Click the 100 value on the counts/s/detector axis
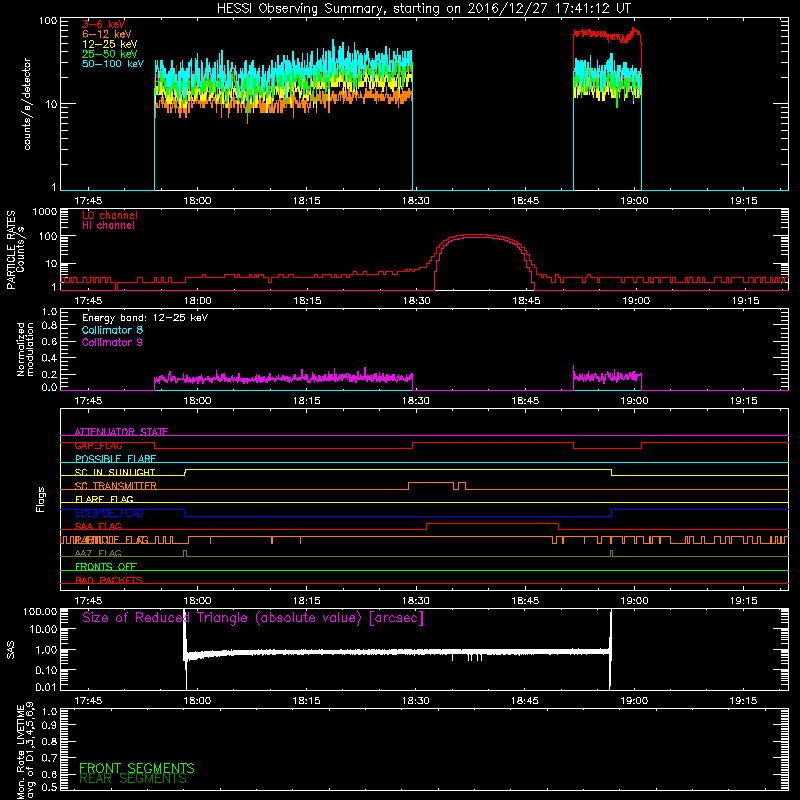The height and width of the screenshot is (800, 800). pos(48,21)
